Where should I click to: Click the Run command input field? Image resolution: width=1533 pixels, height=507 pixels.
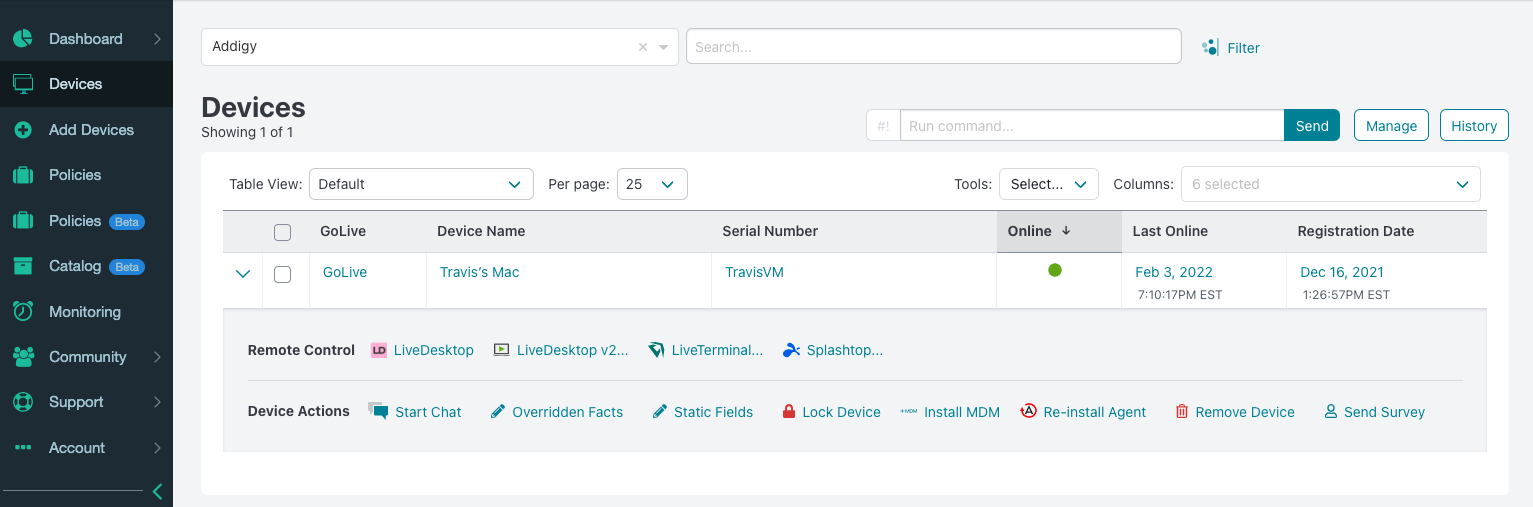[x=1091, y=126]
